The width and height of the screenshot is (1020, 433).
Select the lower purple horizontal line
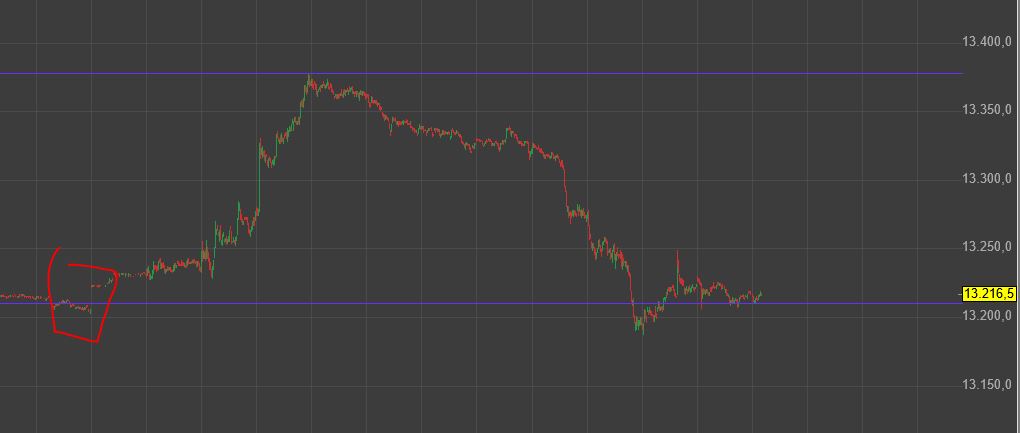(x=481, y=303)
